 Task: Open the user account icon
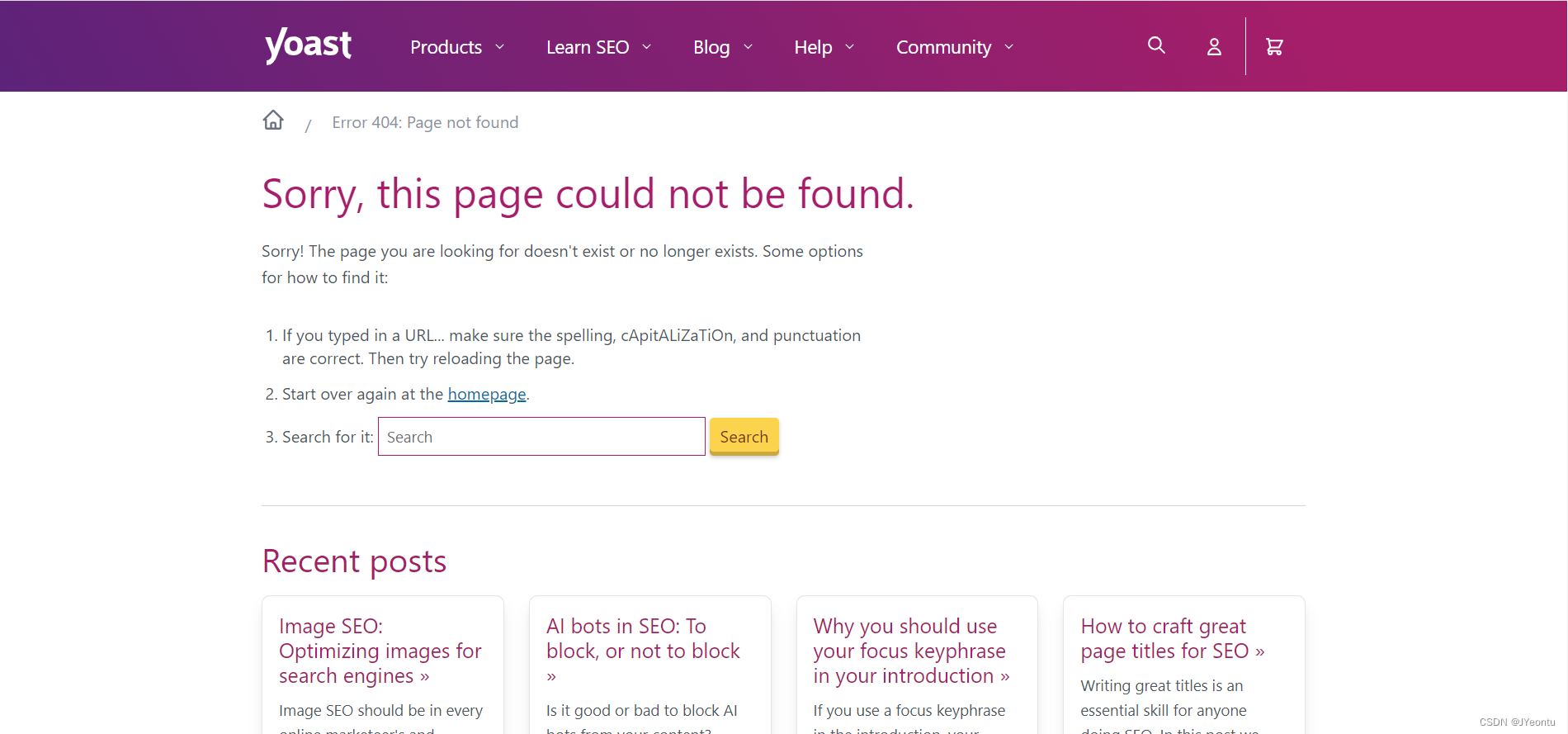[1214, 47]
